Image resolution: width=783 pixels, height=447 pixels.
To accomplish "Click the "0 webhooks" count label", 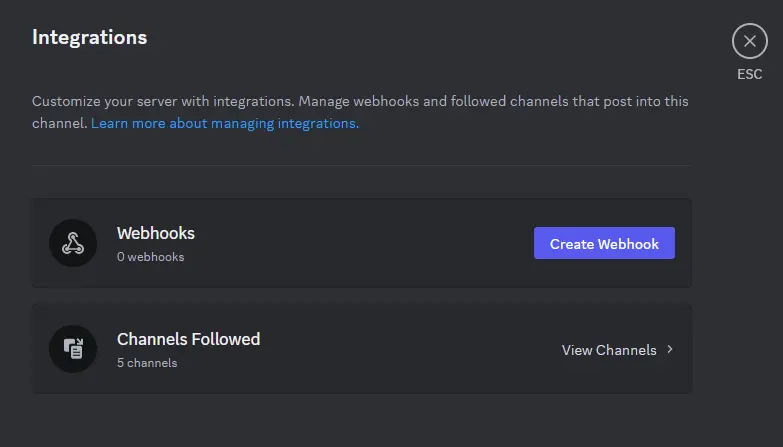I will 150,257.
